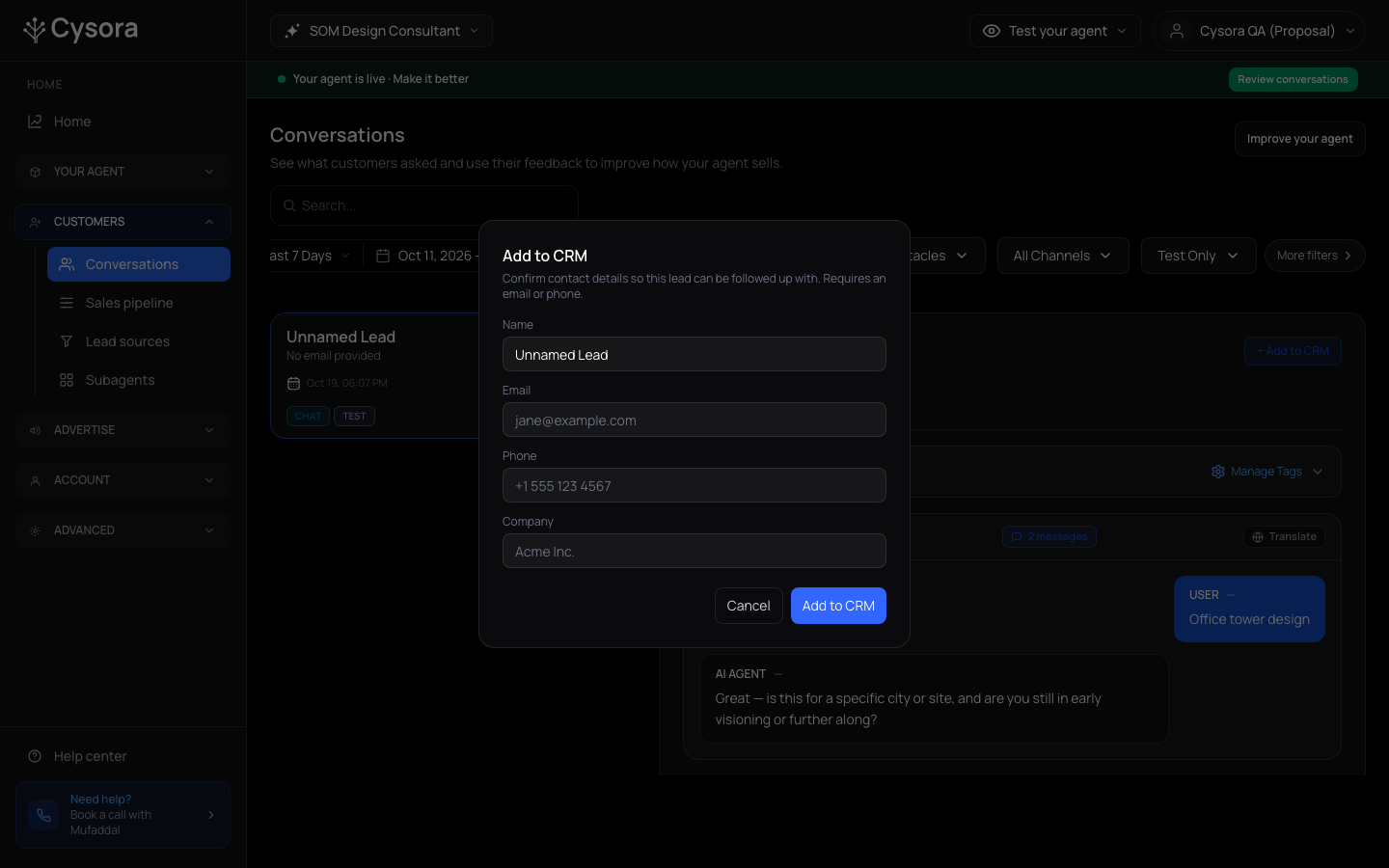
Task: Click the Phone input field
Action: (x=694, y=485)
